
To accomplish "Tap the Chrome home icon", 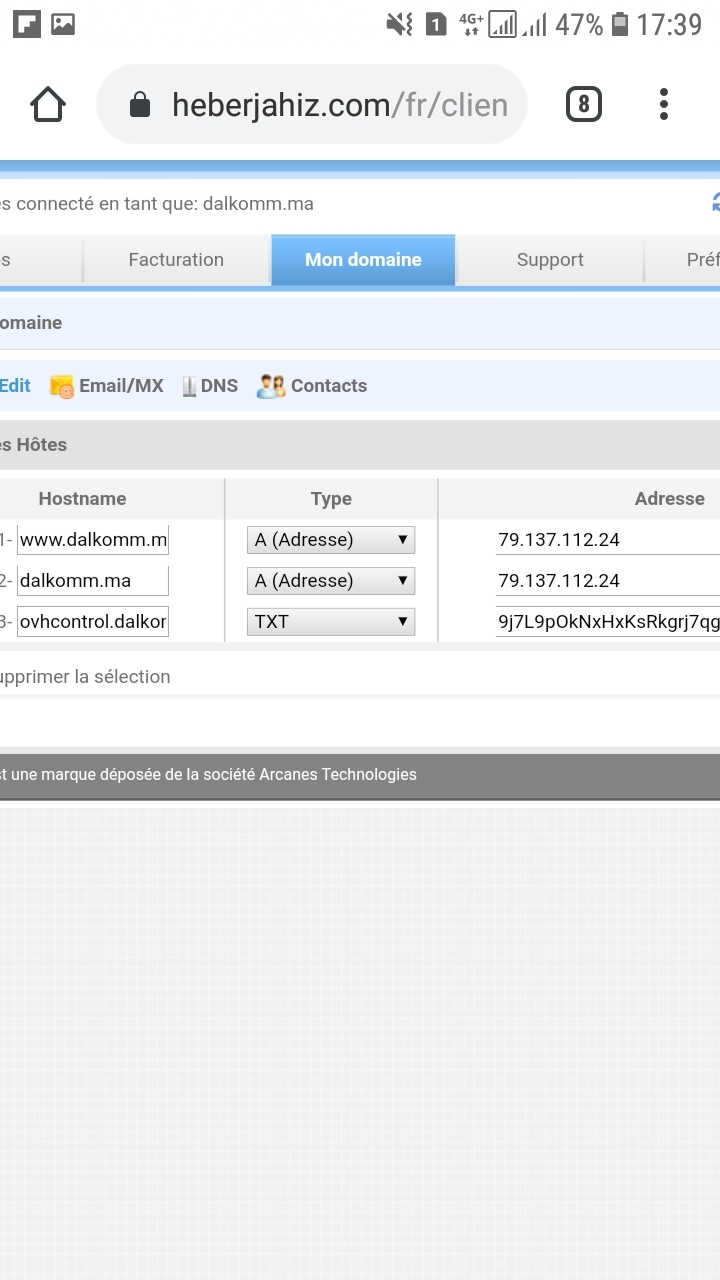I will (x=48, y=104).
